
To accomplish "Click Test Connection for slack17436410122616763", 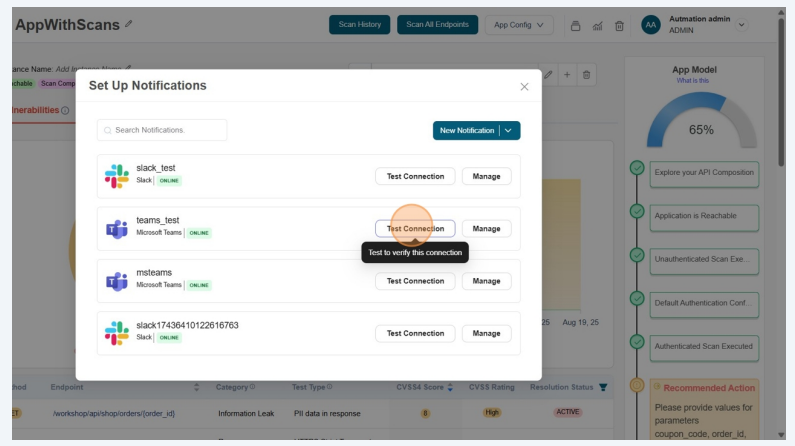I will [415, 333].
